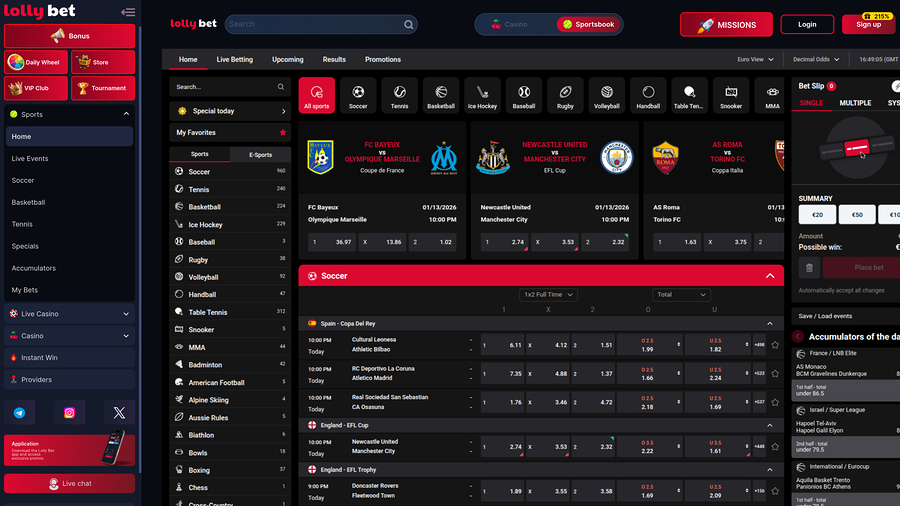
Task: Select the €50 stake amount
Action: 857,215
